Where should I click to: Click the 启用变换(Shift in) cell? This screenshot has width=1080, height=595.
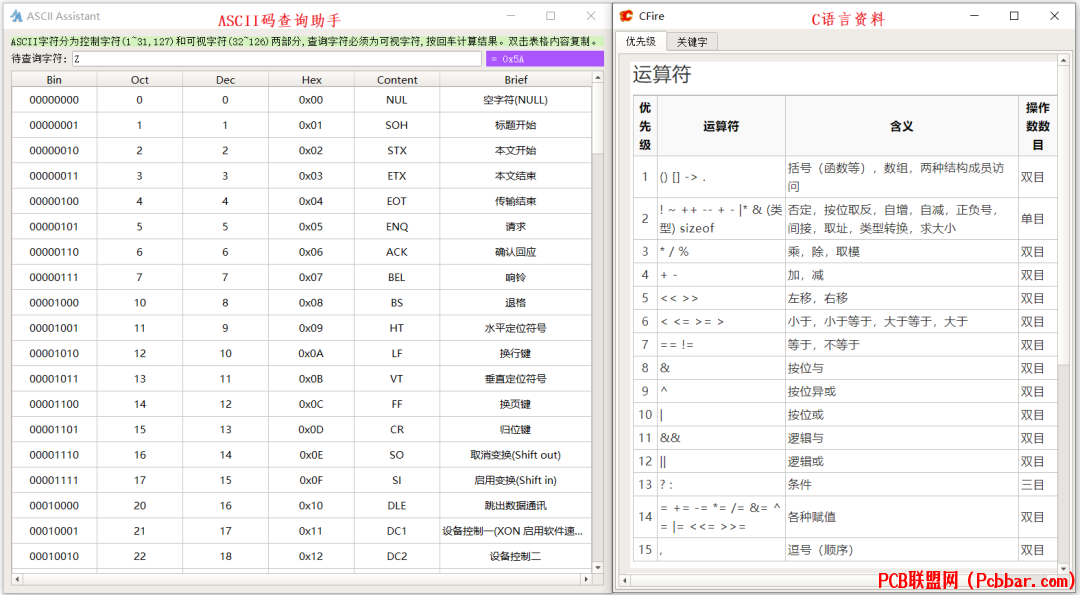516,480
